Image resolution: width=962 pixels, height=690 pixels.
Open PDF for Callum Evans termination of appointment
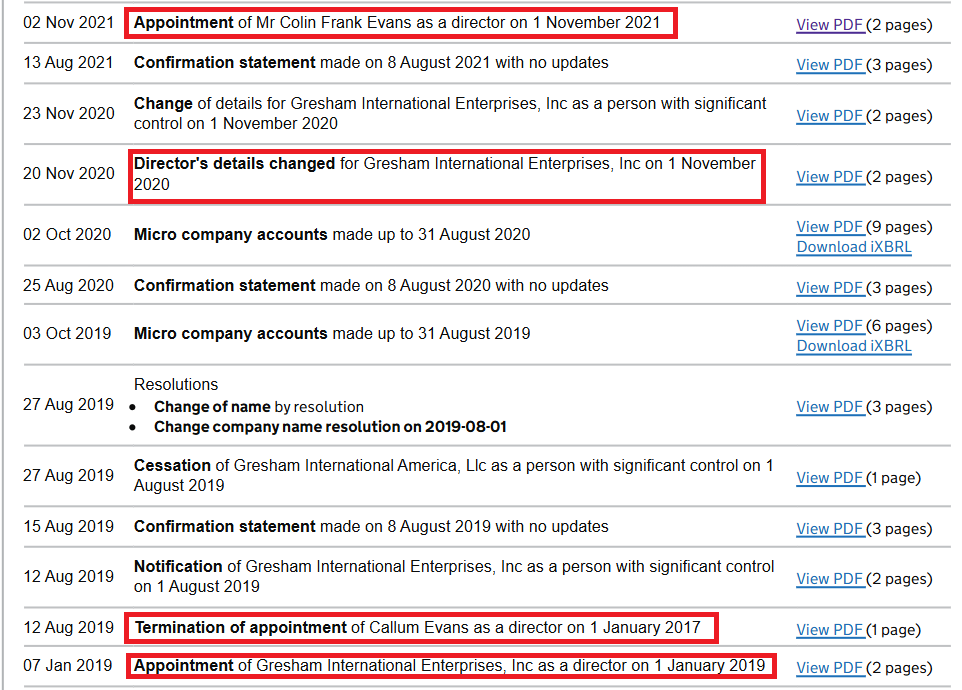point(830,630)
